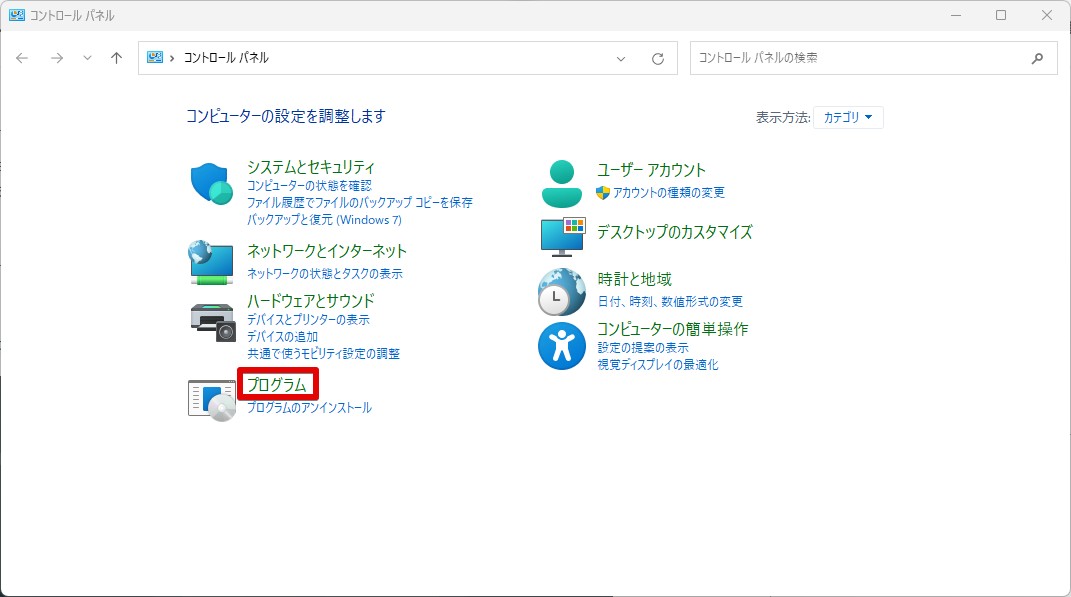The height and width of the screenshot is (597, 1071).
Task: Click the refresh button beside address bar
Action: coord(658,59)
